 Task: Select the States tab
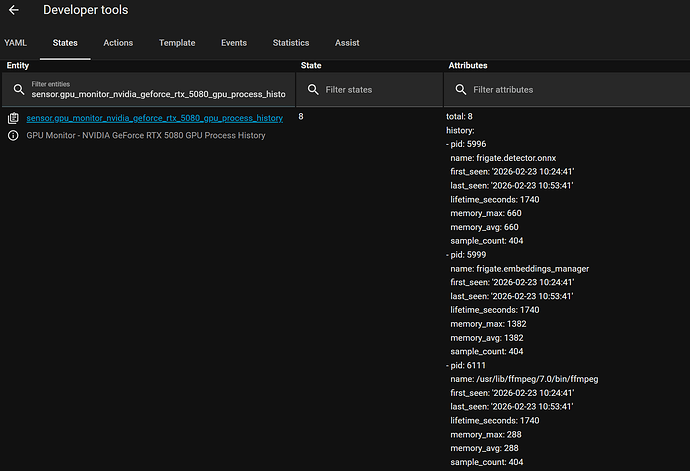pos(66,43)
